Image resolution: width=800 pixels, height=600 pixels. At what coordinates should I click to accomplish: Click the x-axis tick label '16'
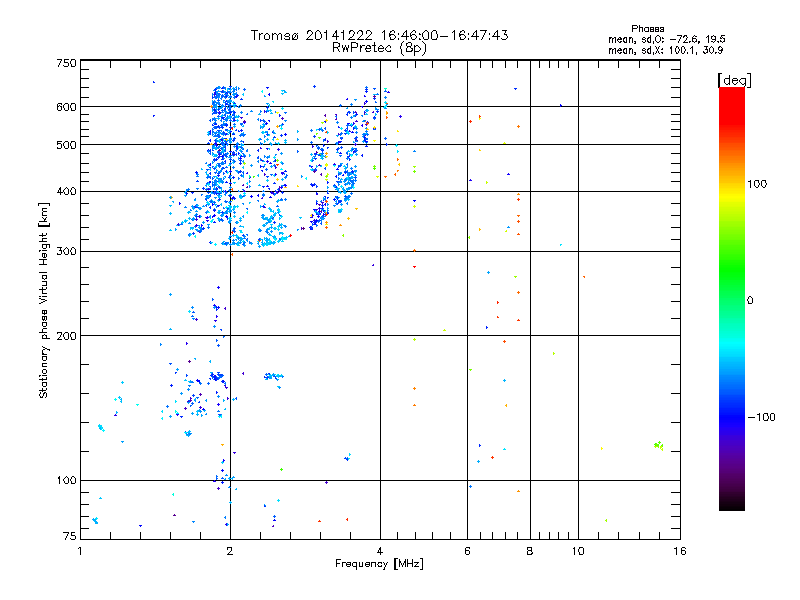coord(680,551)
